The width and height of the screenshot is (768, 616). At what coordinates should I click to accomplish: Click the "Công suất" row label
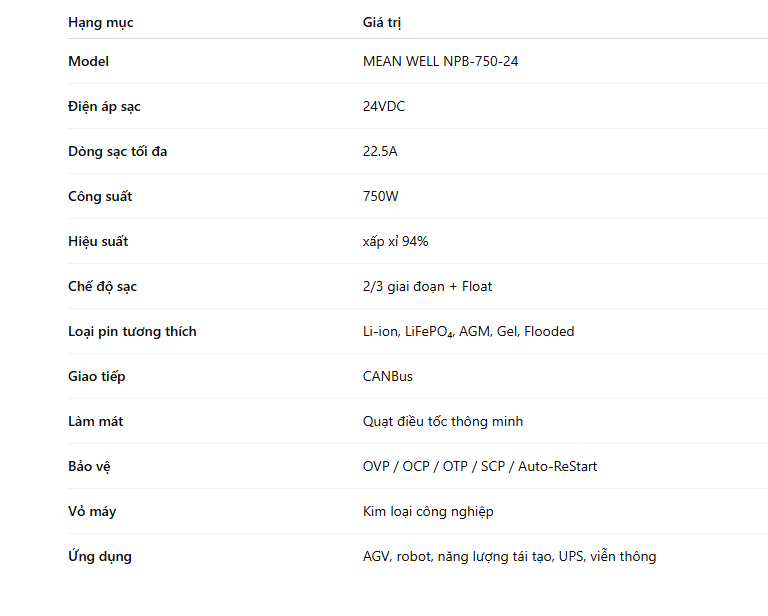pos(100,196)
